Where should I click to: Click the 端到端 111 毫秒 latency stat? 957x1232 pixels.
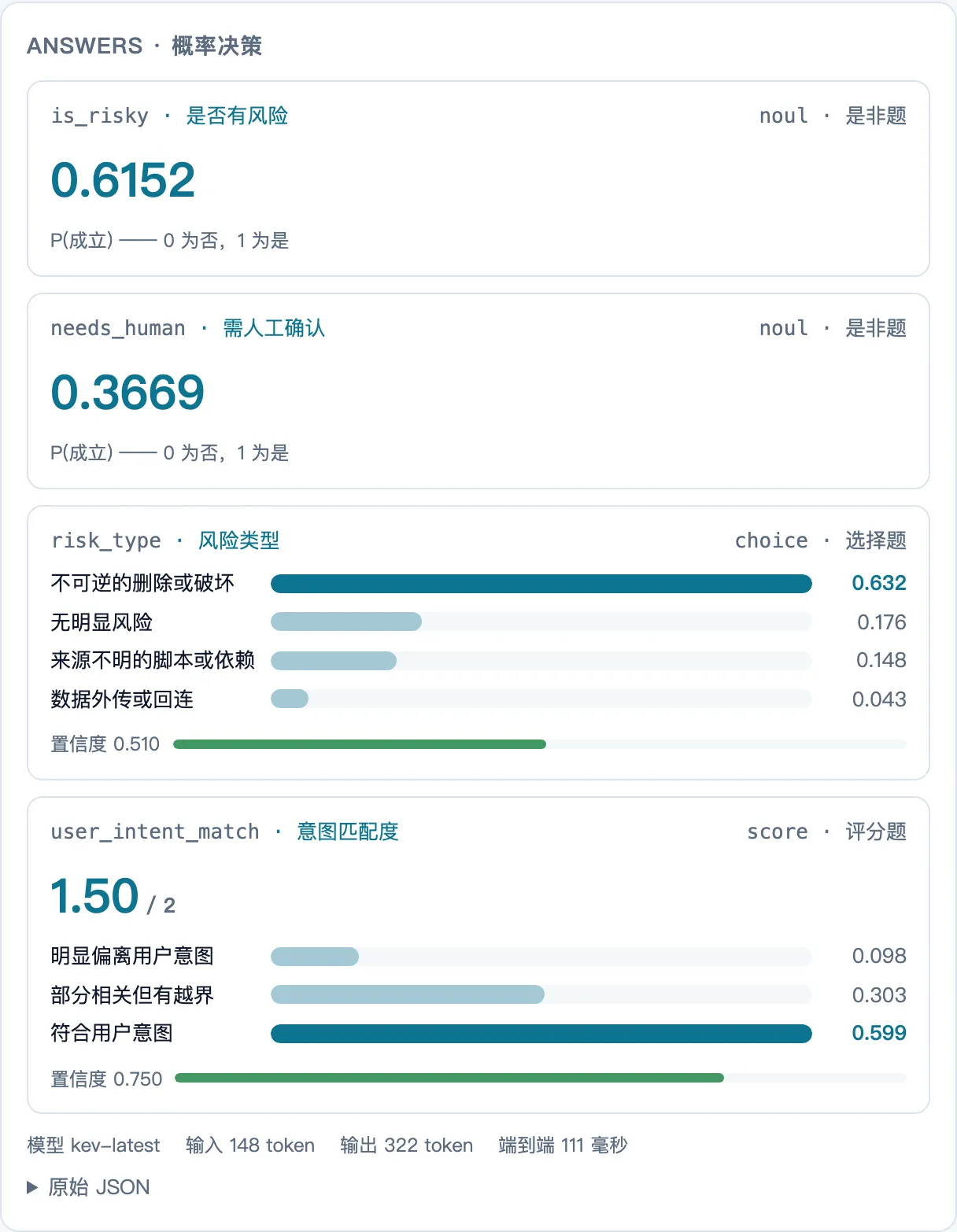pos(563,1145)
